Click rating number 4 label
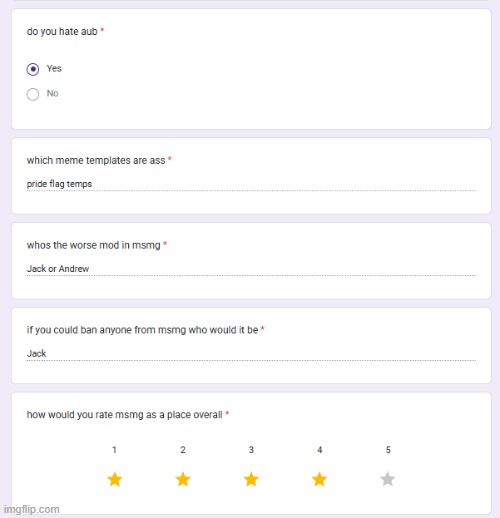500x518 pixels. (x=320, y=450)
